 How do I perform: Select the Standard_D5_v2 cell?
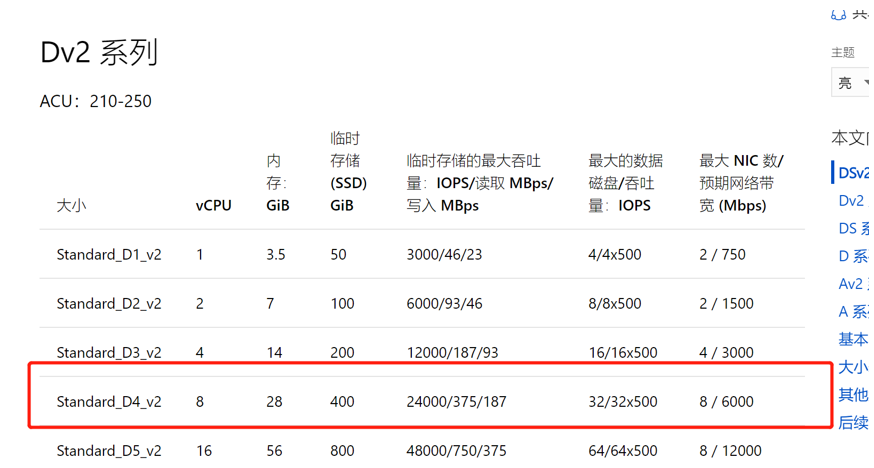click(x=109, y=451)
